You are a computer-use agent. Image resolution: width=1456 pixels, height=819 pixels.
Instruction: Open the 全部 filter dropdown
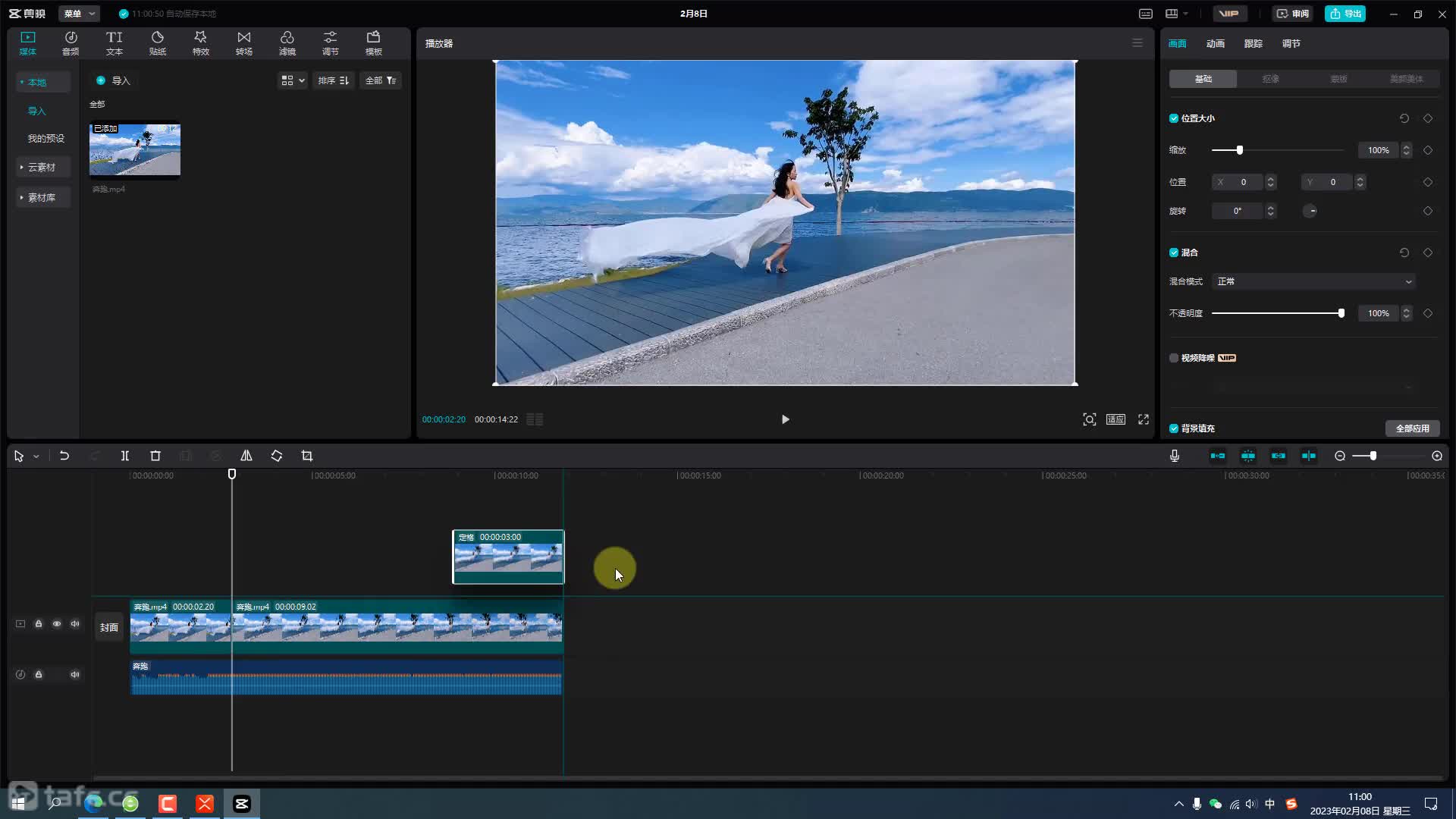click(381, 80)
